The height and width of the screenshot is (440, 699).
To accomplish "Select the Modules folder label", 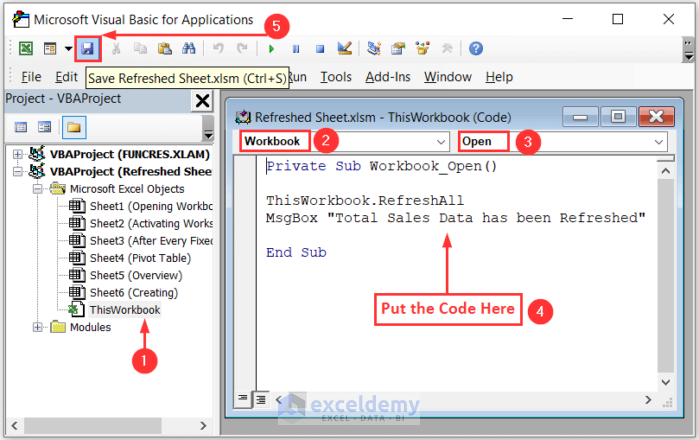I will (90, 327).
